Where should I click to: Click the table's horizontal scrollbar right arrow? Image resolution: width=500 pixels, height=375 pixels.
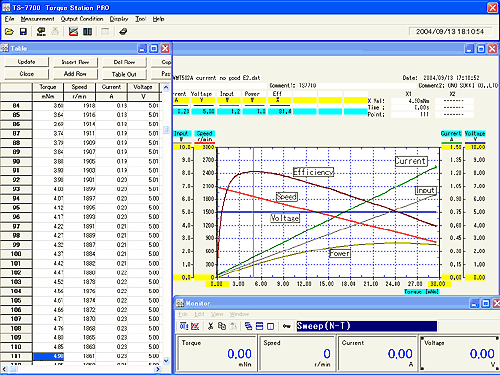158,369
